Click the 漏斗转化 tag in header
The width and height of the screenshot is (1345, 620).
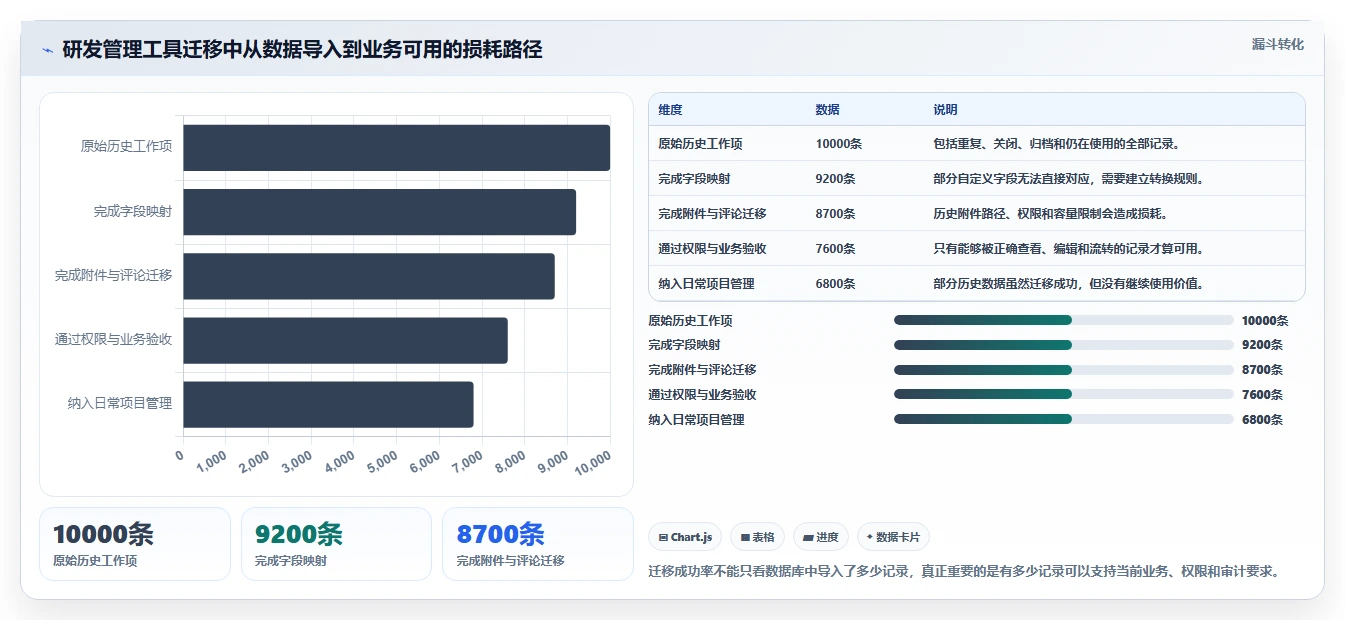click(x=1278, y=45)
